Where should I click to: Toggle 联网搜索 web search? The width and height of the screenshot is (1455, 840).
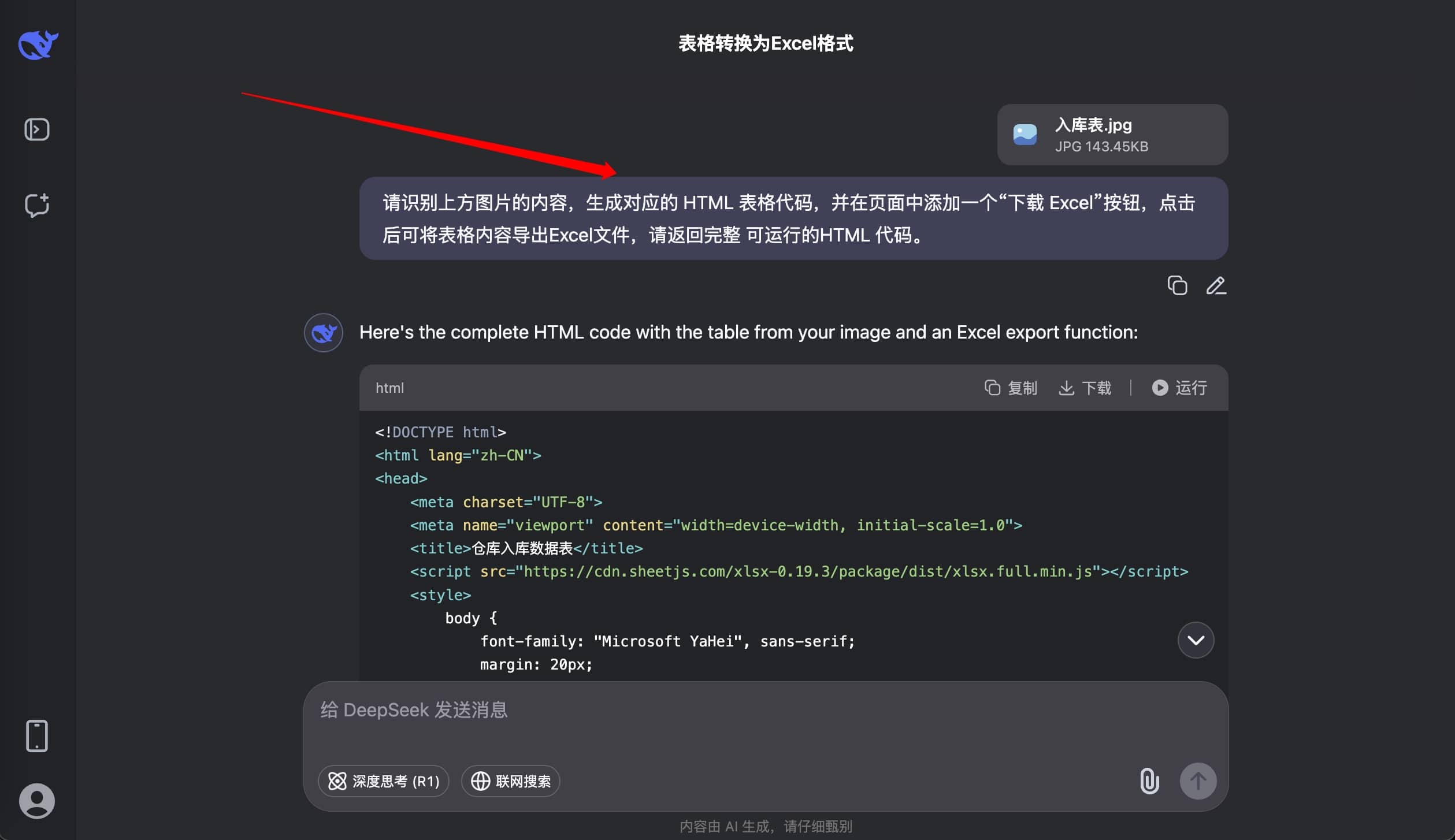point(511,781)
